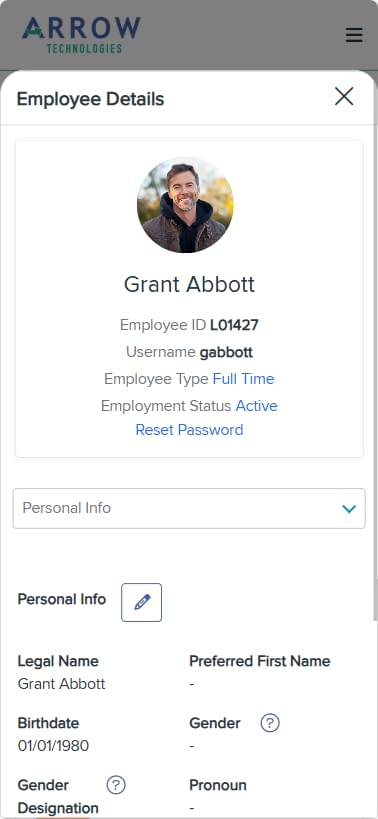Click the Birthdate value 01/01/1980

[x=53, y=746]
